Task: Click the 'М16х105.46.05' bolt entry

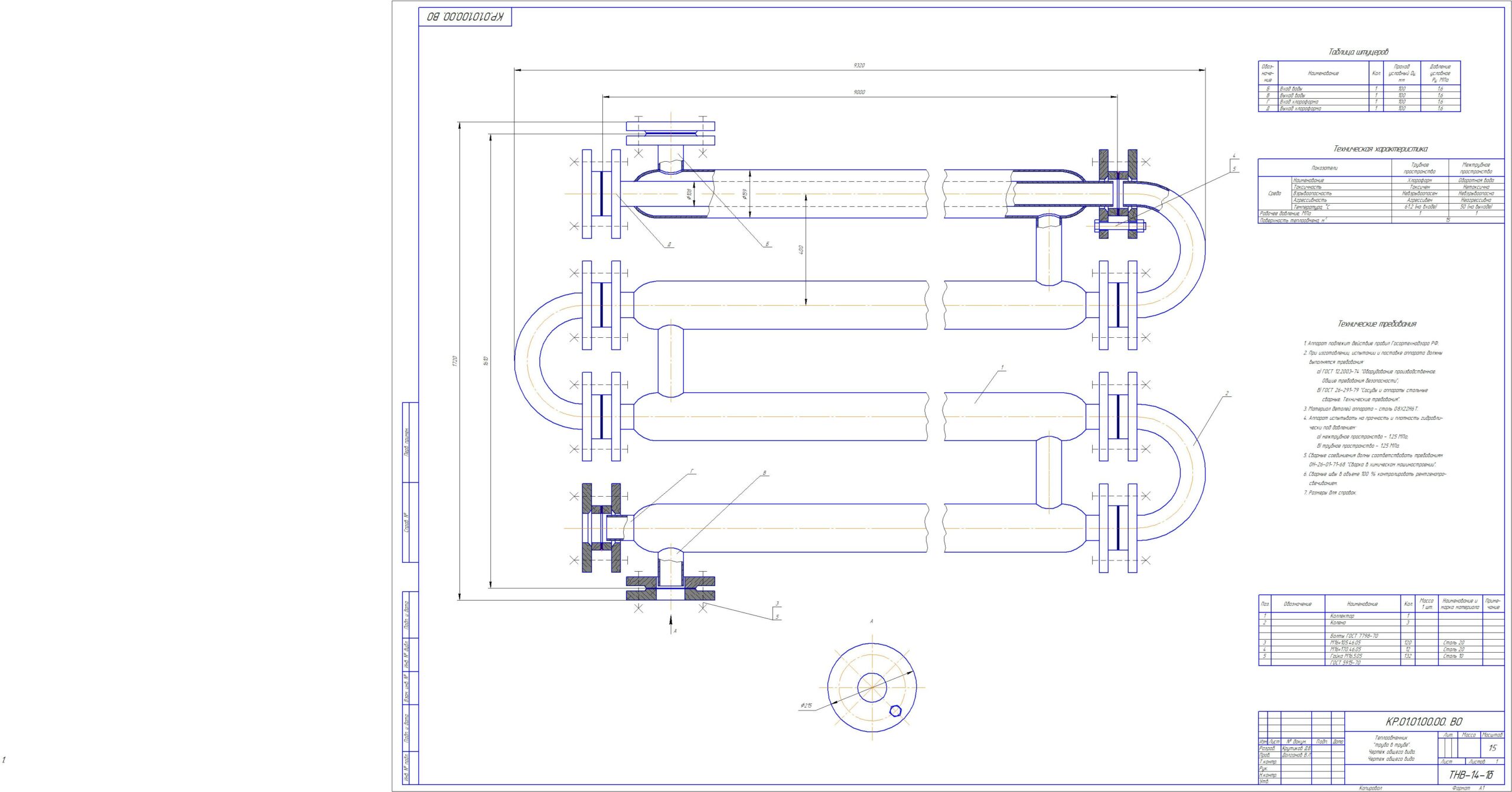Action: tap(1345, 643)
